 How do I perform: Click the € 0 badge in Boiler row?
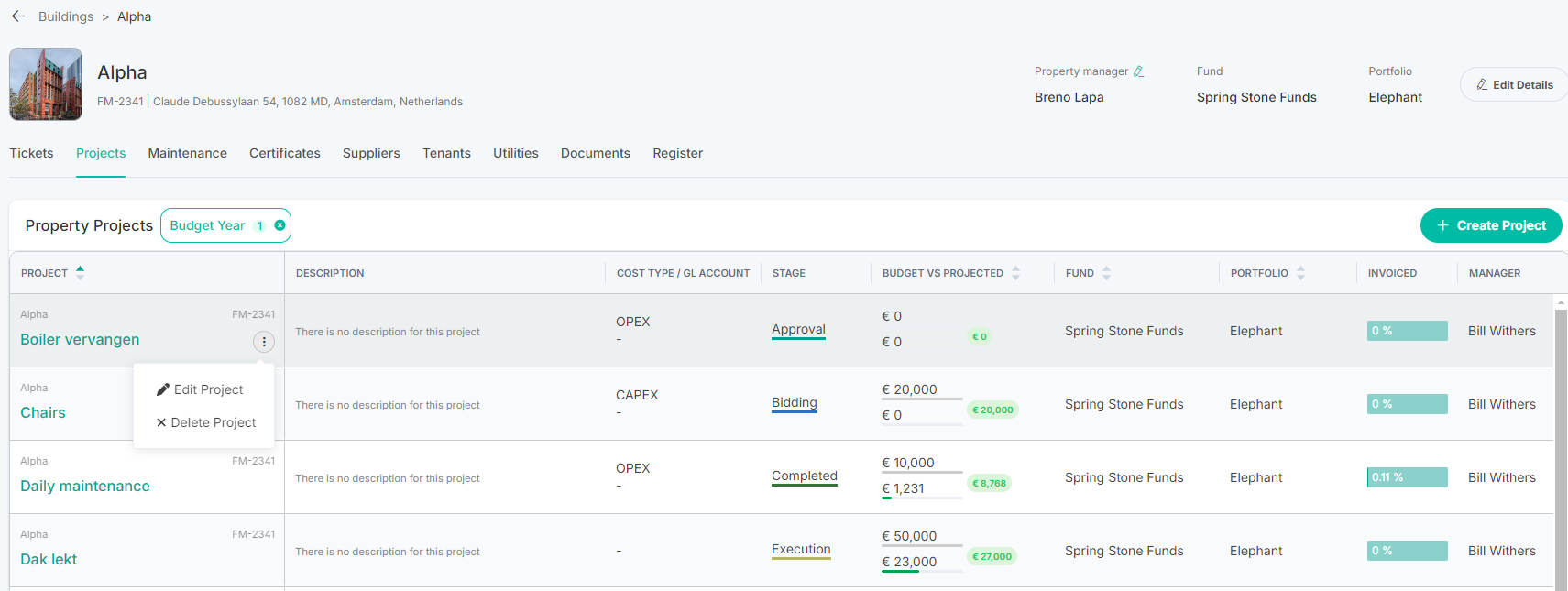[980, 336]
